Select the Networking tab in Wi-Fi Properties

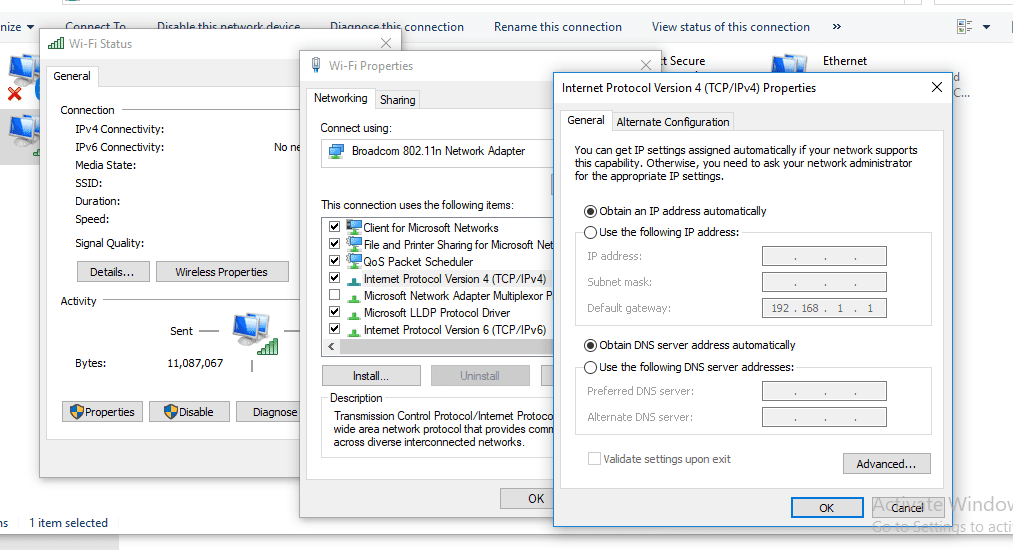tap(340, 98)
